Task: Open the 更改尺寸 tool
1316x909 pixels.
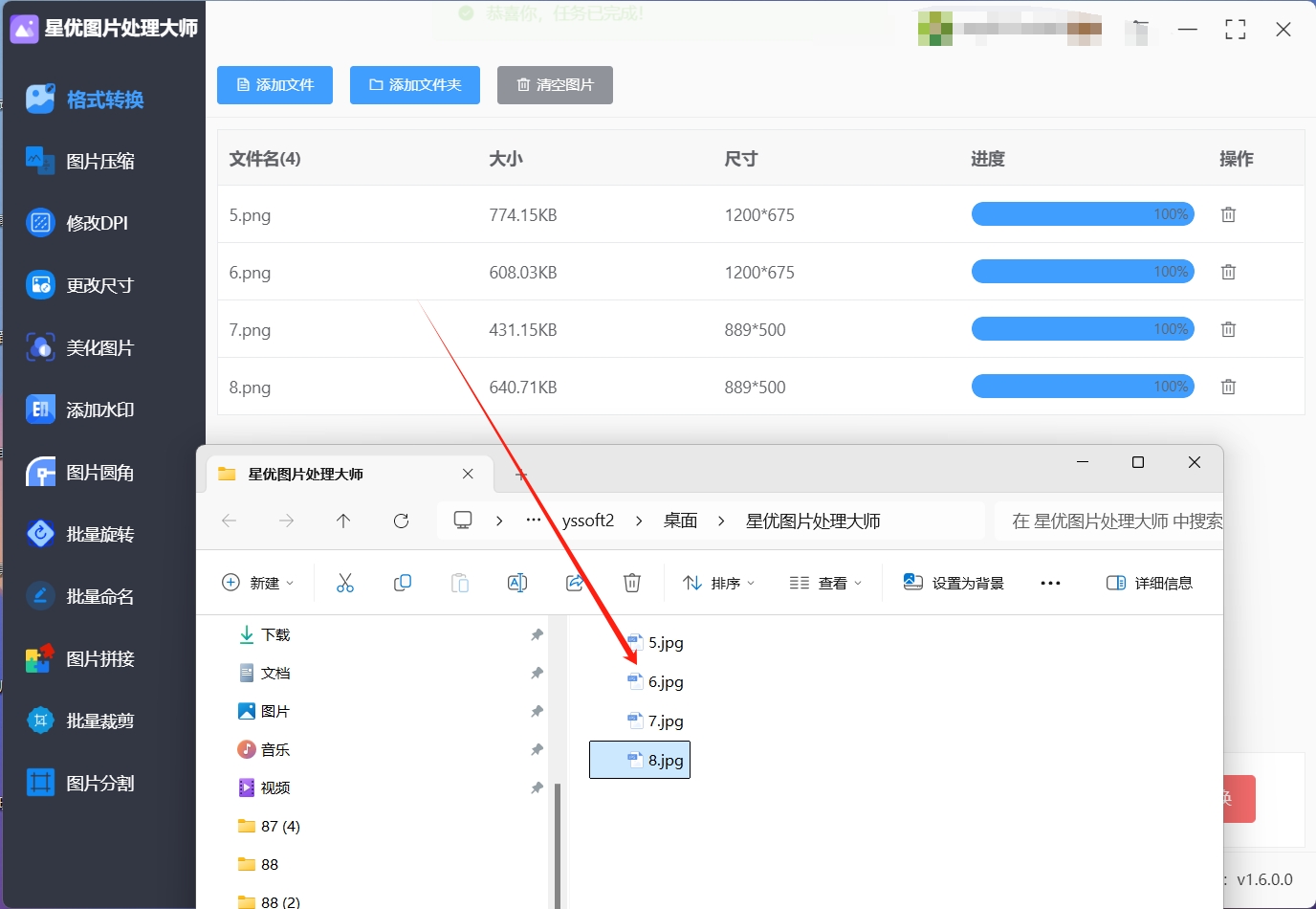Action: pos(81,285)
